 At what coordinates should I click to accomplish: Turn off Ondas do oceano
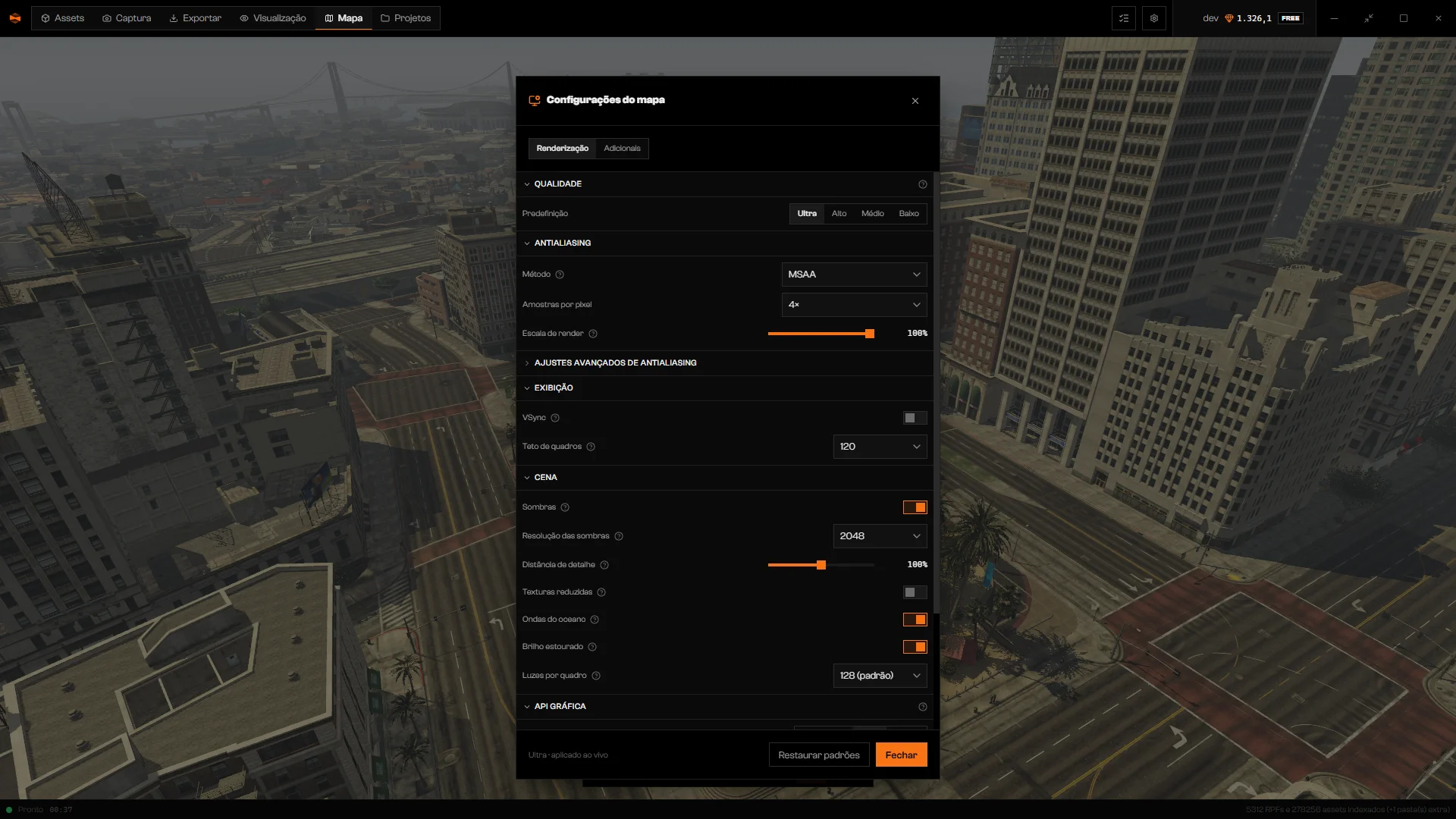pyautogui.click(x=915, y=620)
